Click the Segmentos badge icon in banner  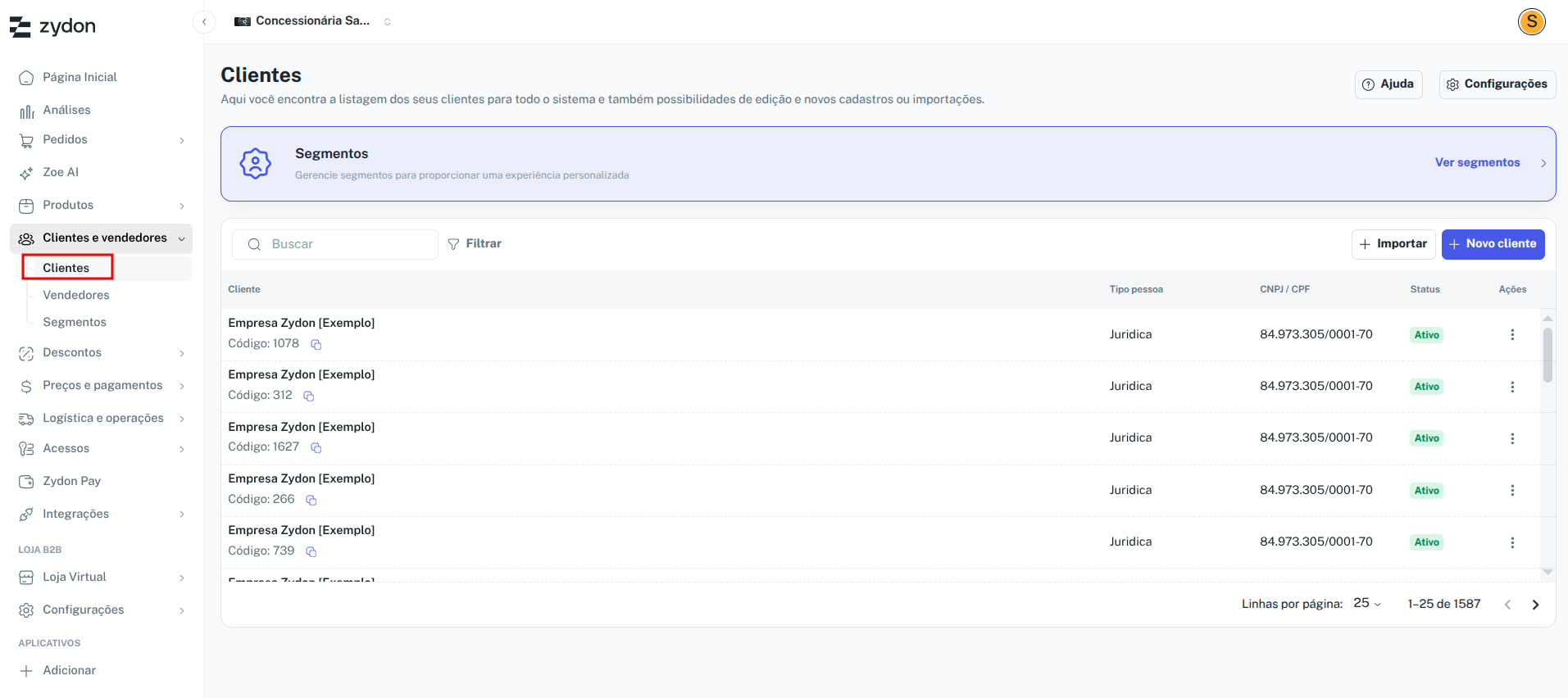256,164
